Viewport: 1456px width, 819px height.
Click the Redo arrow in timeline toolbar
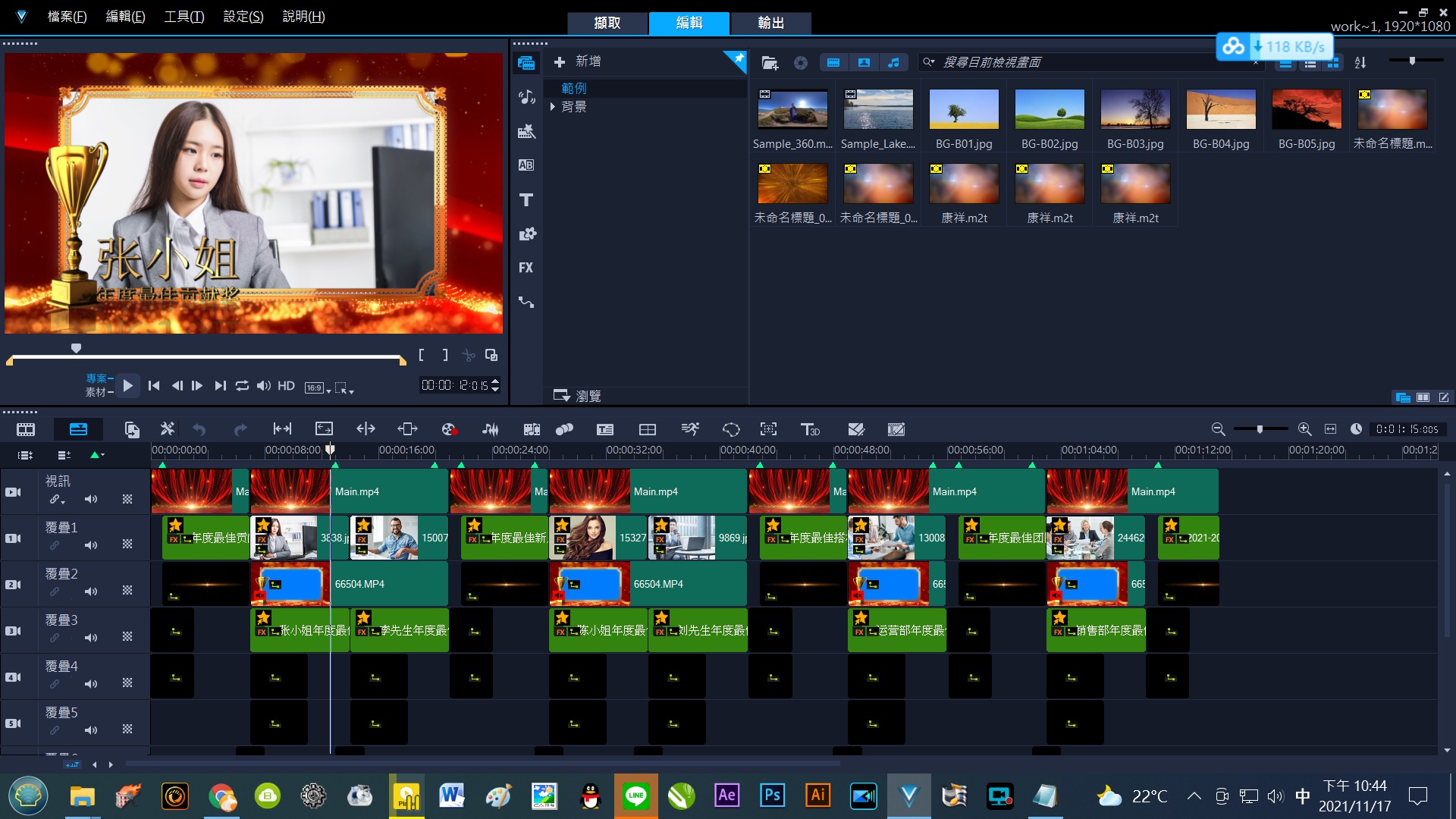240,429
